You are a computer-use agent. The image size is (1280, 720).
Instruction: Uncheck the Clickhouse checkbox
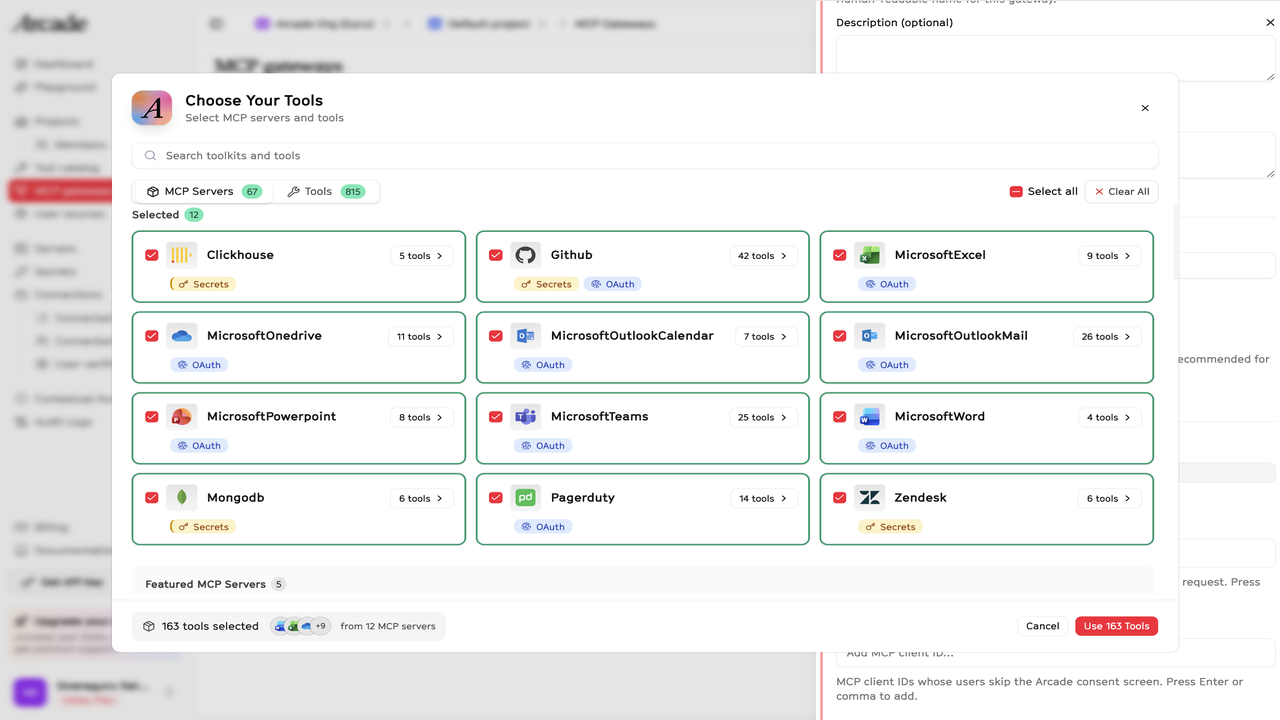(x=152, y=255)
